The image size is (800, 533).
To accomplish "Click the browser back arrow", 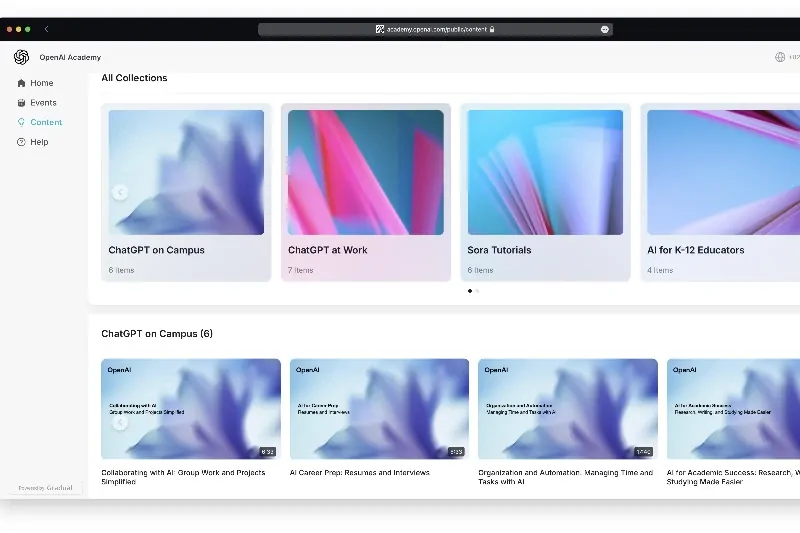I will pos(46,30).
